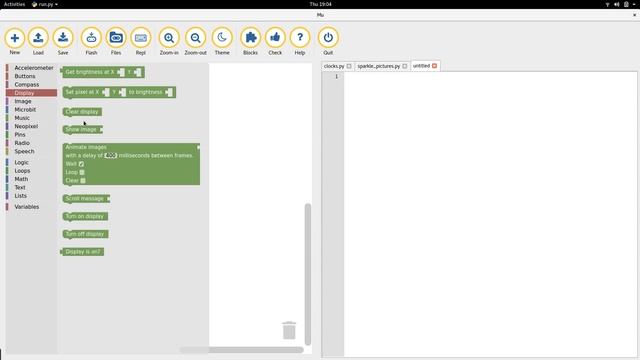The width and height of the screenshot is (640, 360).
Task: Open the Repl toolbar icon
Action: [x=140, y=38]
